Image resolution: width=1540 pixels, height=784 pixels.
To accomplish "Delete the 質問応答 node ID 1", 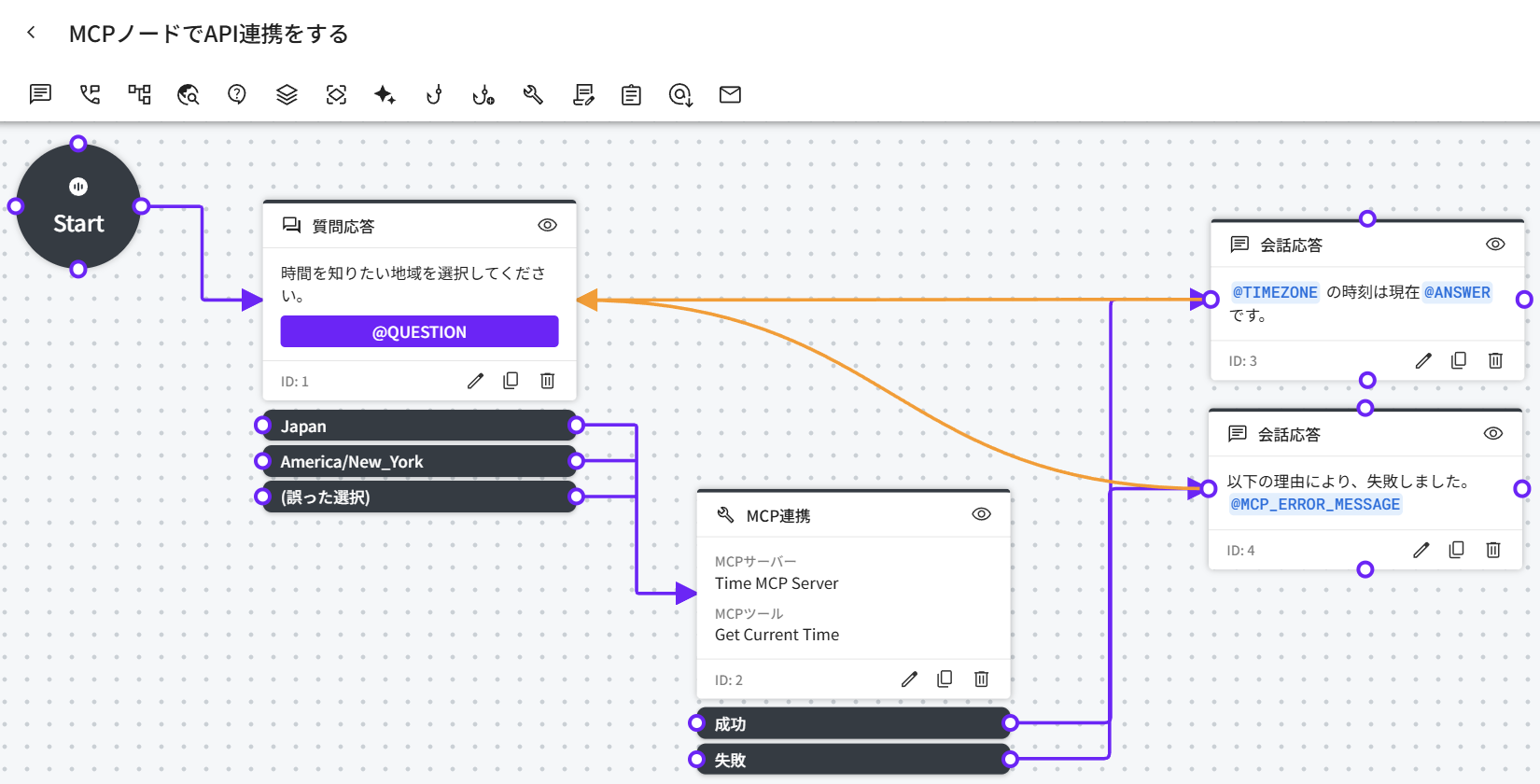I will tap(548, 381).
